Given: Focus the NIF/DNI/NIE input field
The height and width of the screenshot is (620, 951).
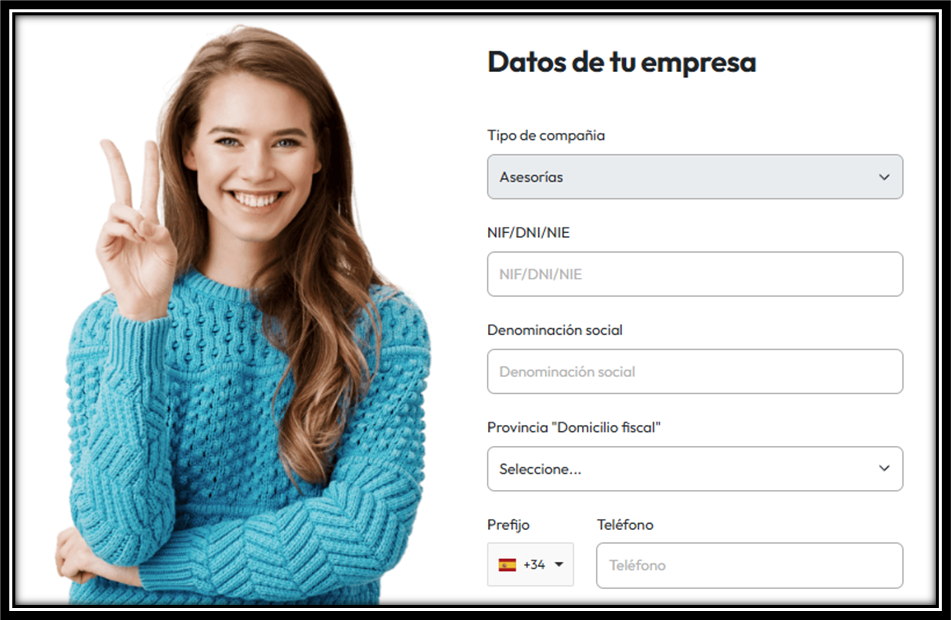Looking at the screenshot, I should (x=695, y=274).
